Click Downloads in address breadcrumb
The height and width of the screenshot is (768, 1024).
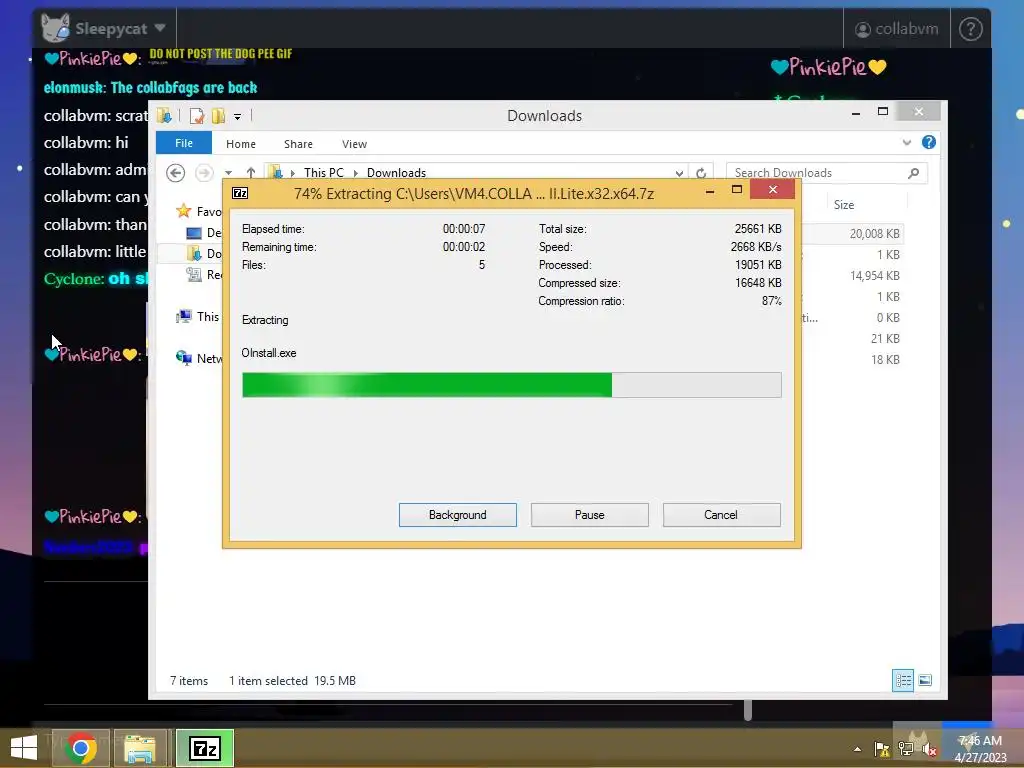(396, 172)
